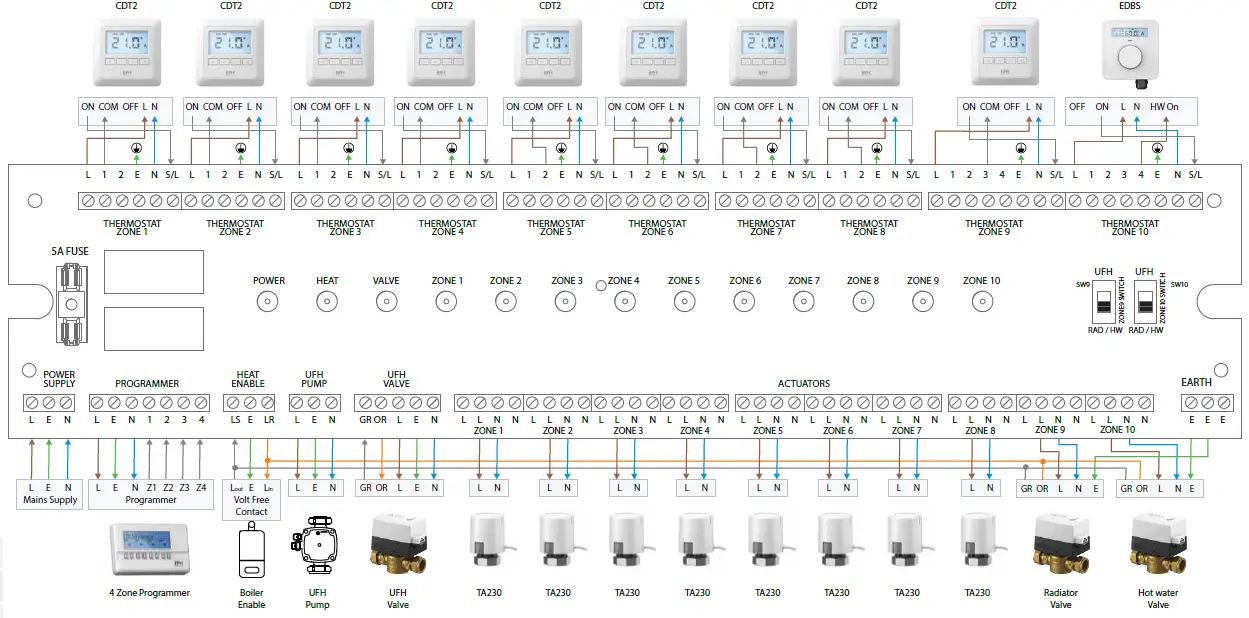This screenshot has height=618, width=1249.
Task: Toggle the SW10 Zone 10 UFH/RAD switch
Action: [1145, 301]
